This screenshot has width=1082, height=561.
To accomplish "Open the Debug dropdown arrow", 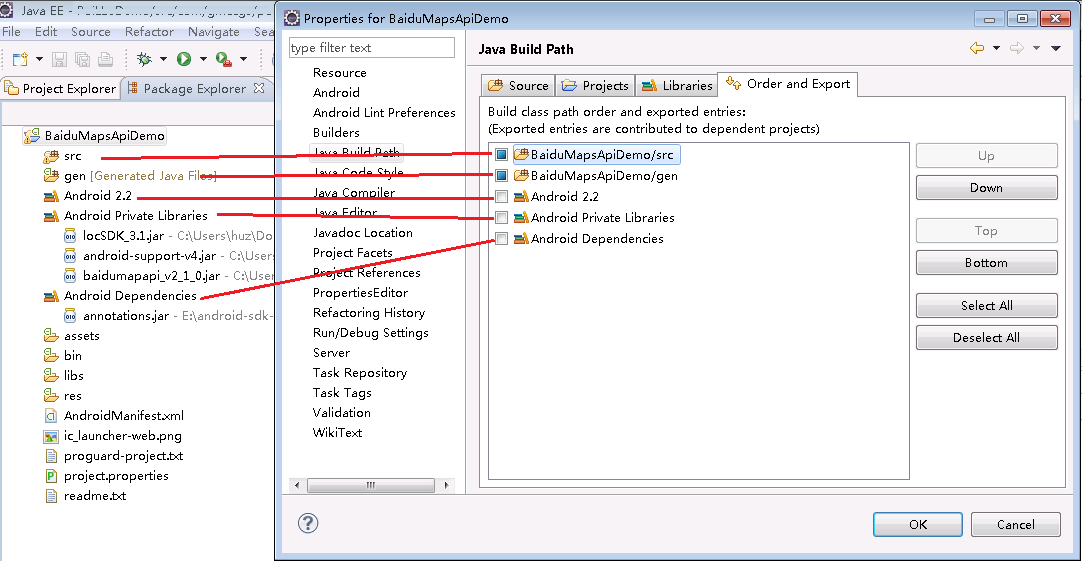I will pyautogui.click(x=164, y=59).
